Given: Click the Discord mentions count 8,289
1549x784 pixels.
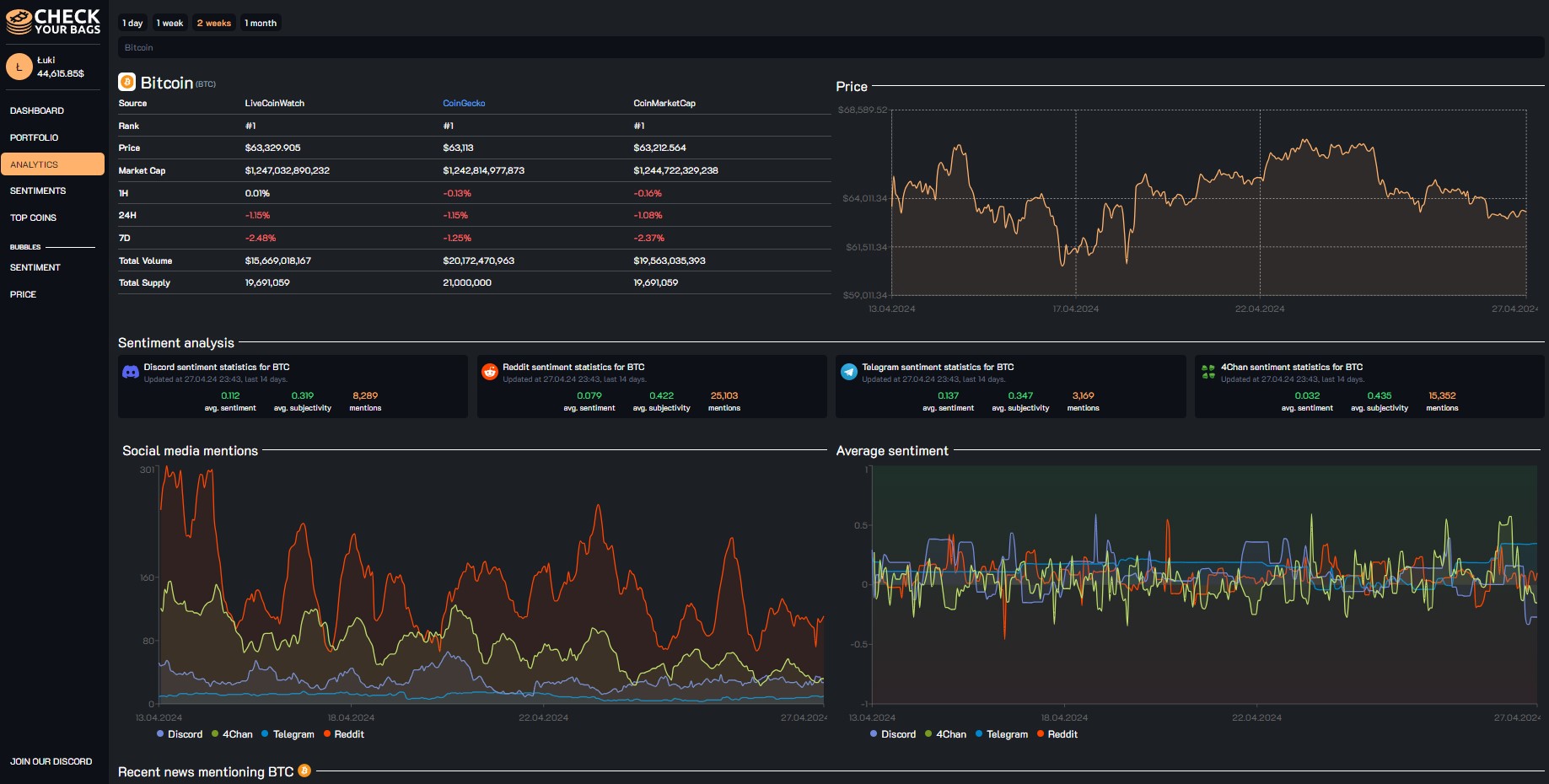Looking at the screenshot, I should tap(365, 395).
